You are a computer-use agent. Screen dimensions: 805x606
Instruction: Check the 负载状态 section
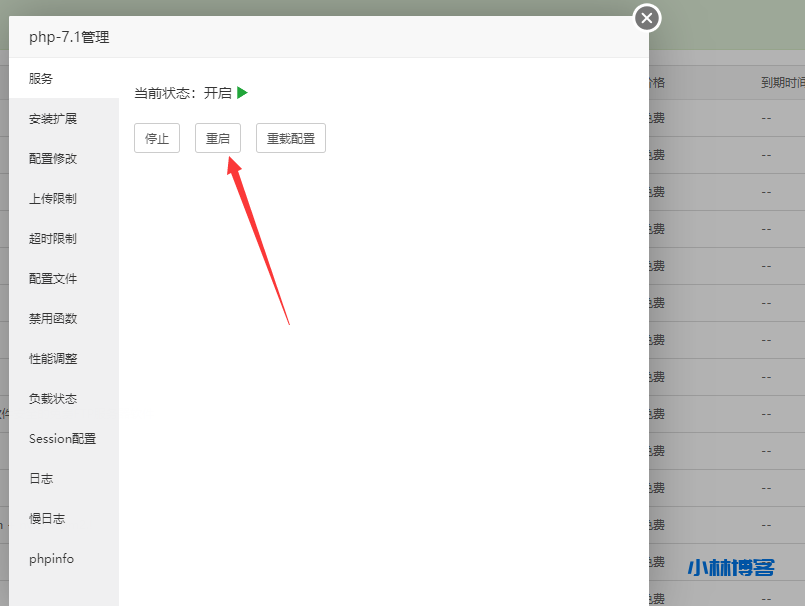coord(54,398)
